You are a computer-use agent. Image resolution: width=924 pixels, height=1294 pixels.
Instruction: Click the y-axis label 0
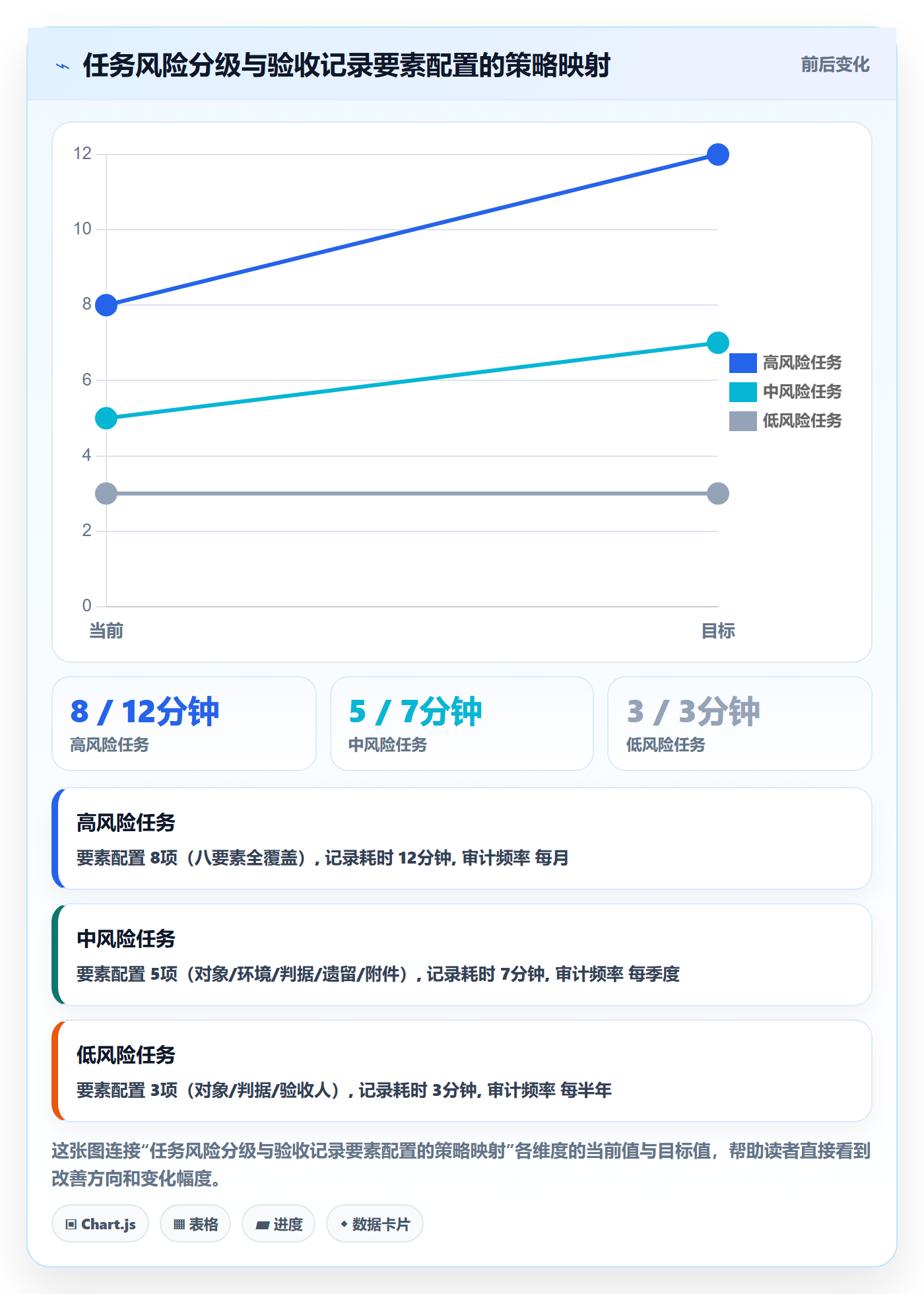(x=86, y=605)
